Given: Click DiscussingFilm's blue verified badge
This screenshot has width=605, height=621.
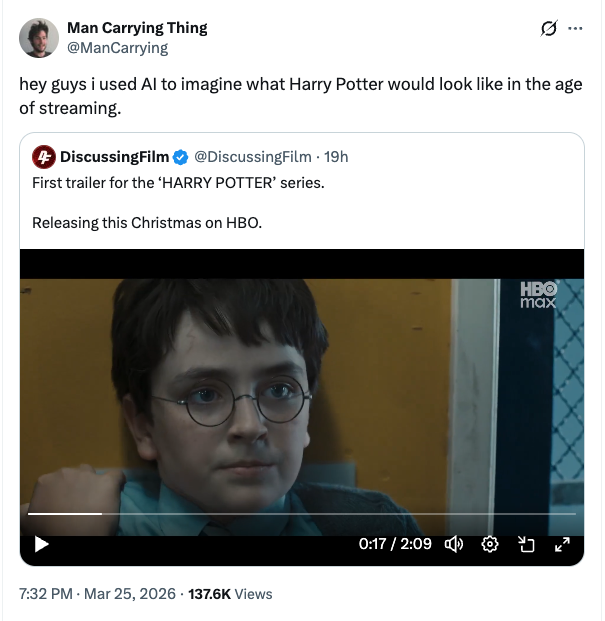Looking at the screenshot, I should click(x=180, y=157).
